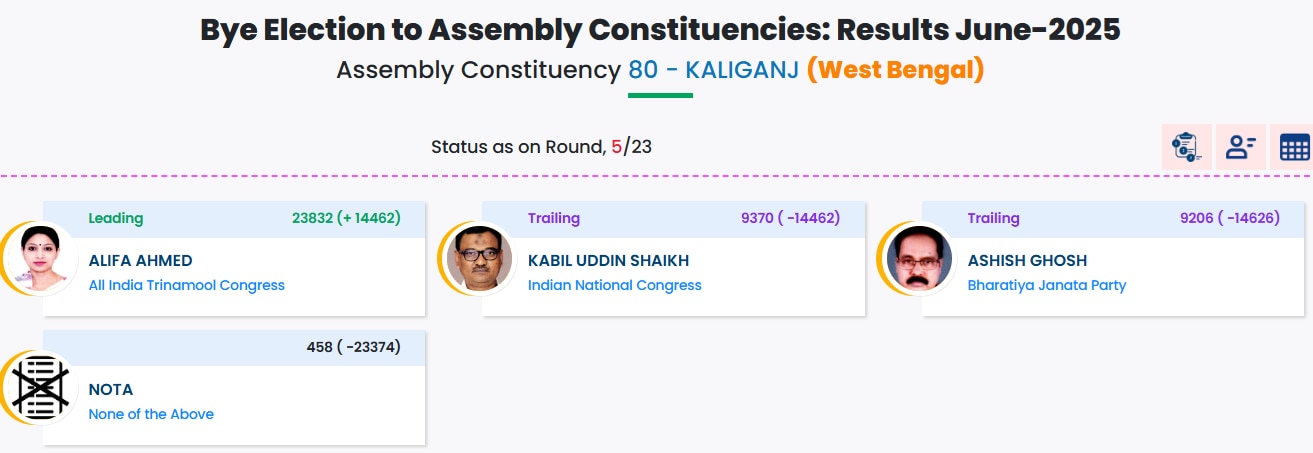Click the Bharatiya Janata Party party name

(x=1046, y=285)
